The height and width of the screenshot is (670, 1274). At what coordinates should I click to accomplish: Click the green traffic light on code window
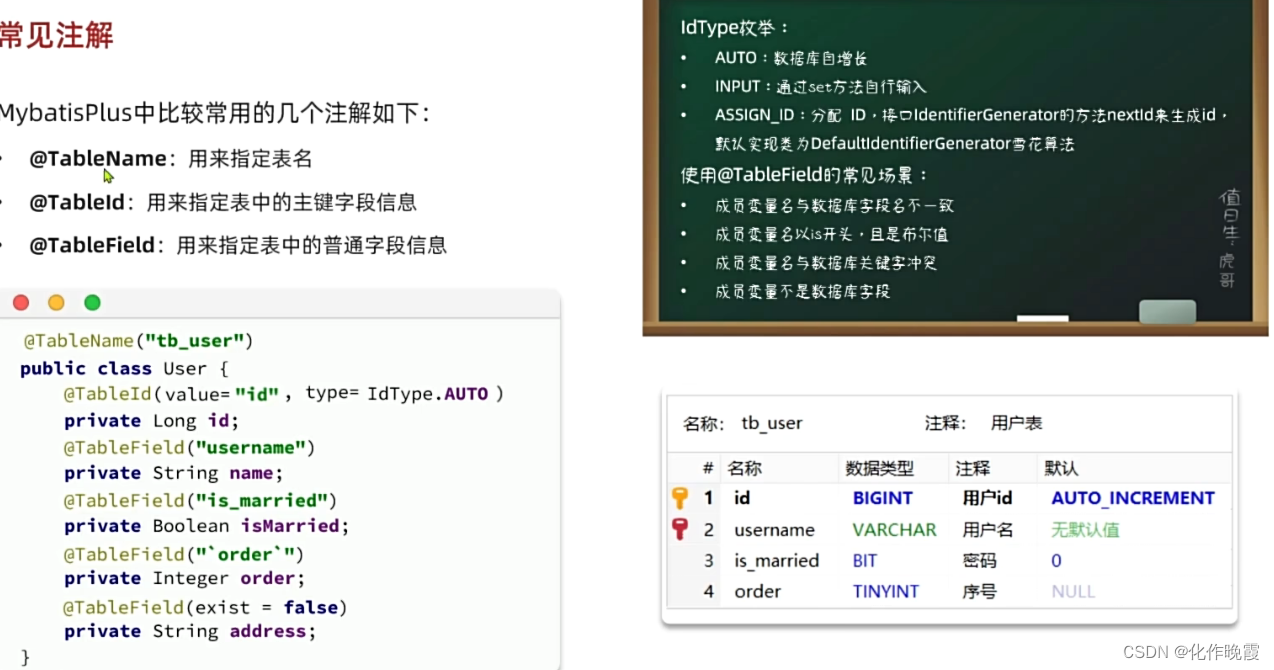pos(91,302)
